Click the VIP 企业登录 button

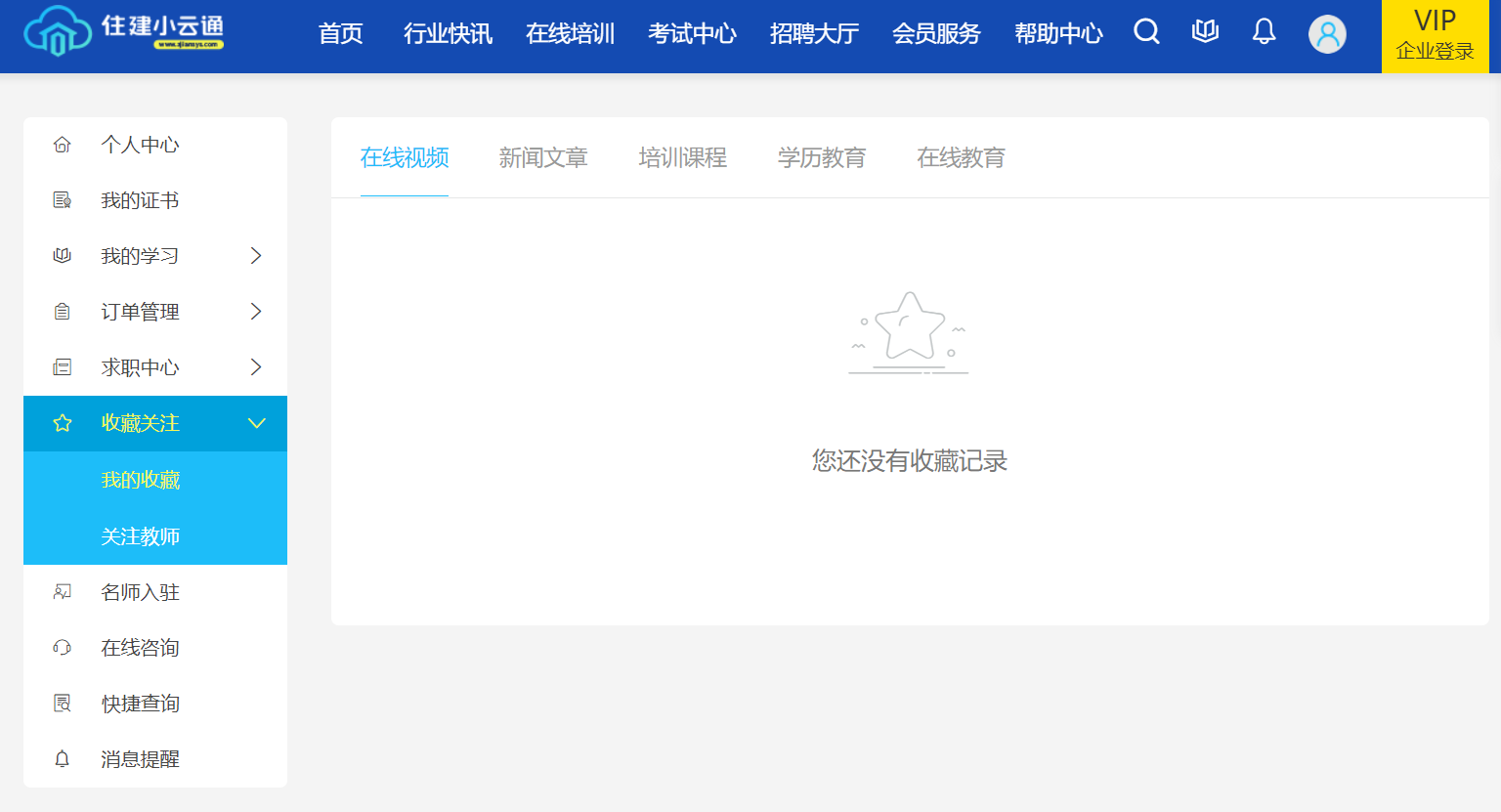pyautogui.click(x=1435, y=36)
